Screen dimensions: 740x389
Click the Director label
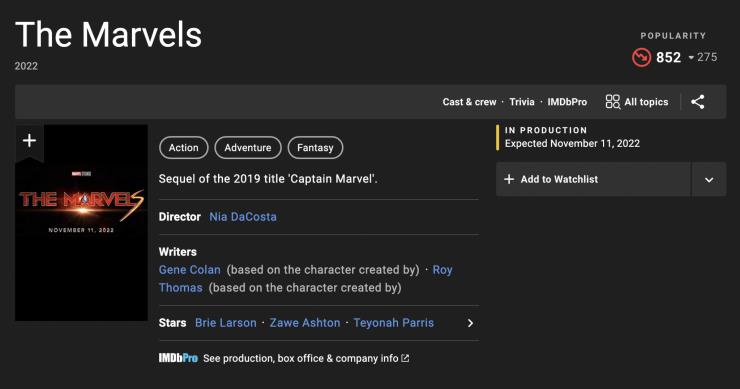click(x=180, y=217)
